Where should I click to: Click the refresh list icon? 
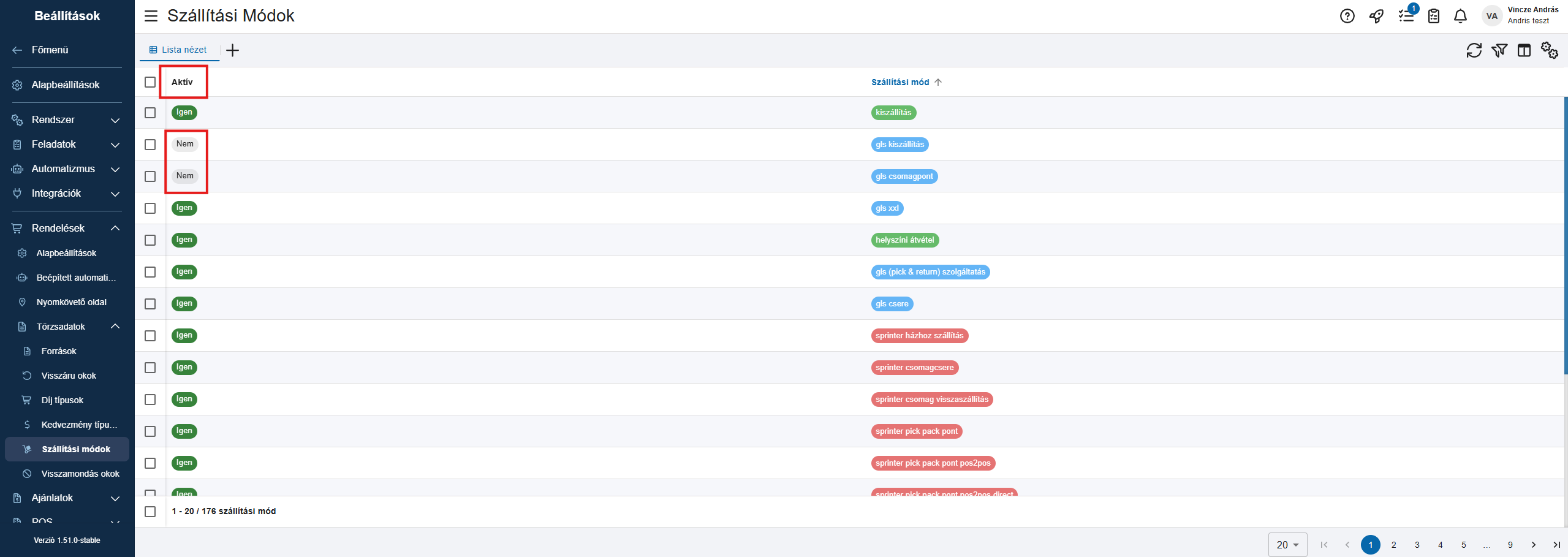1474,50
